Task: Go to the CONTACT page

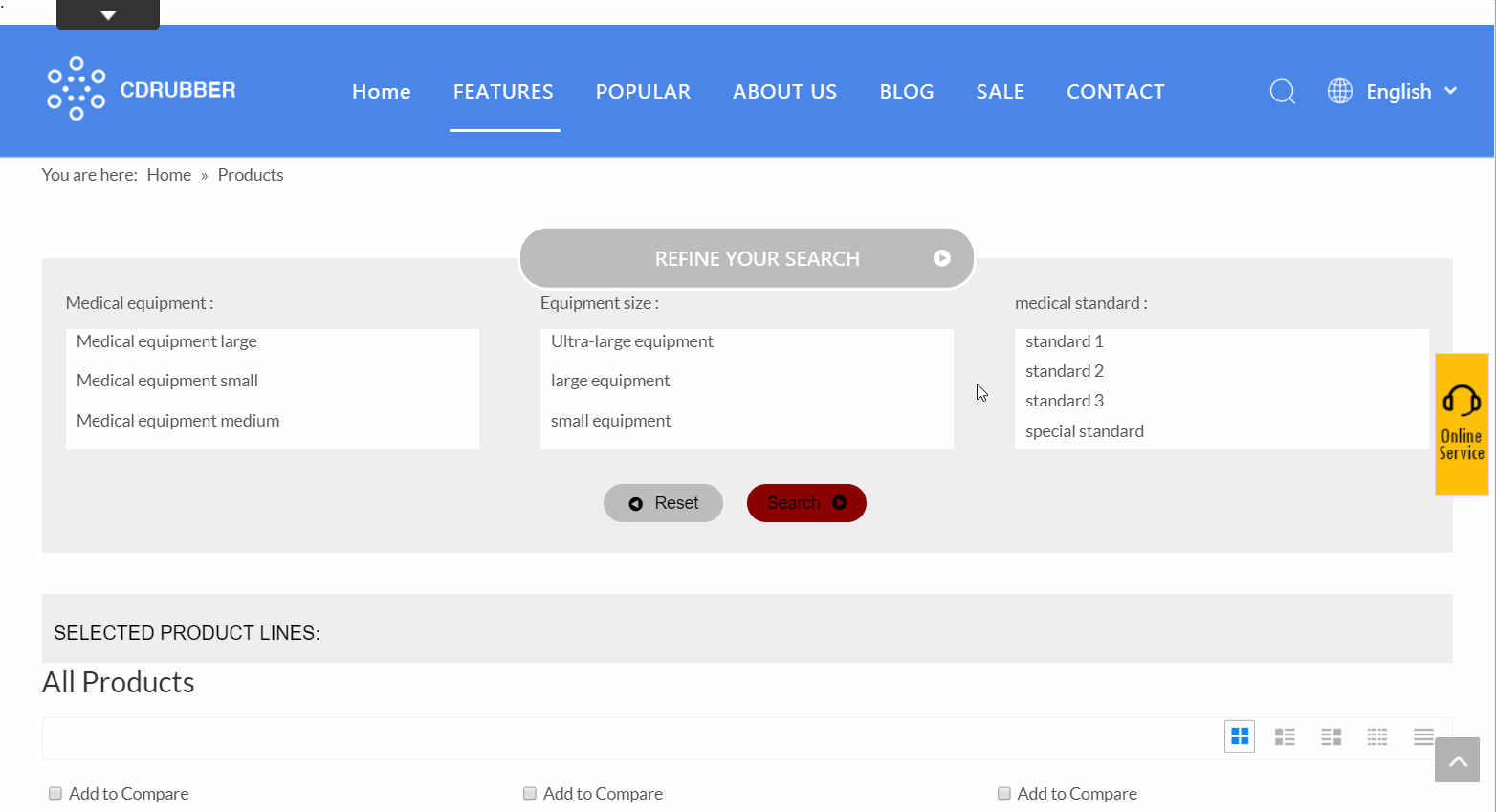Action: point(1115,92)
